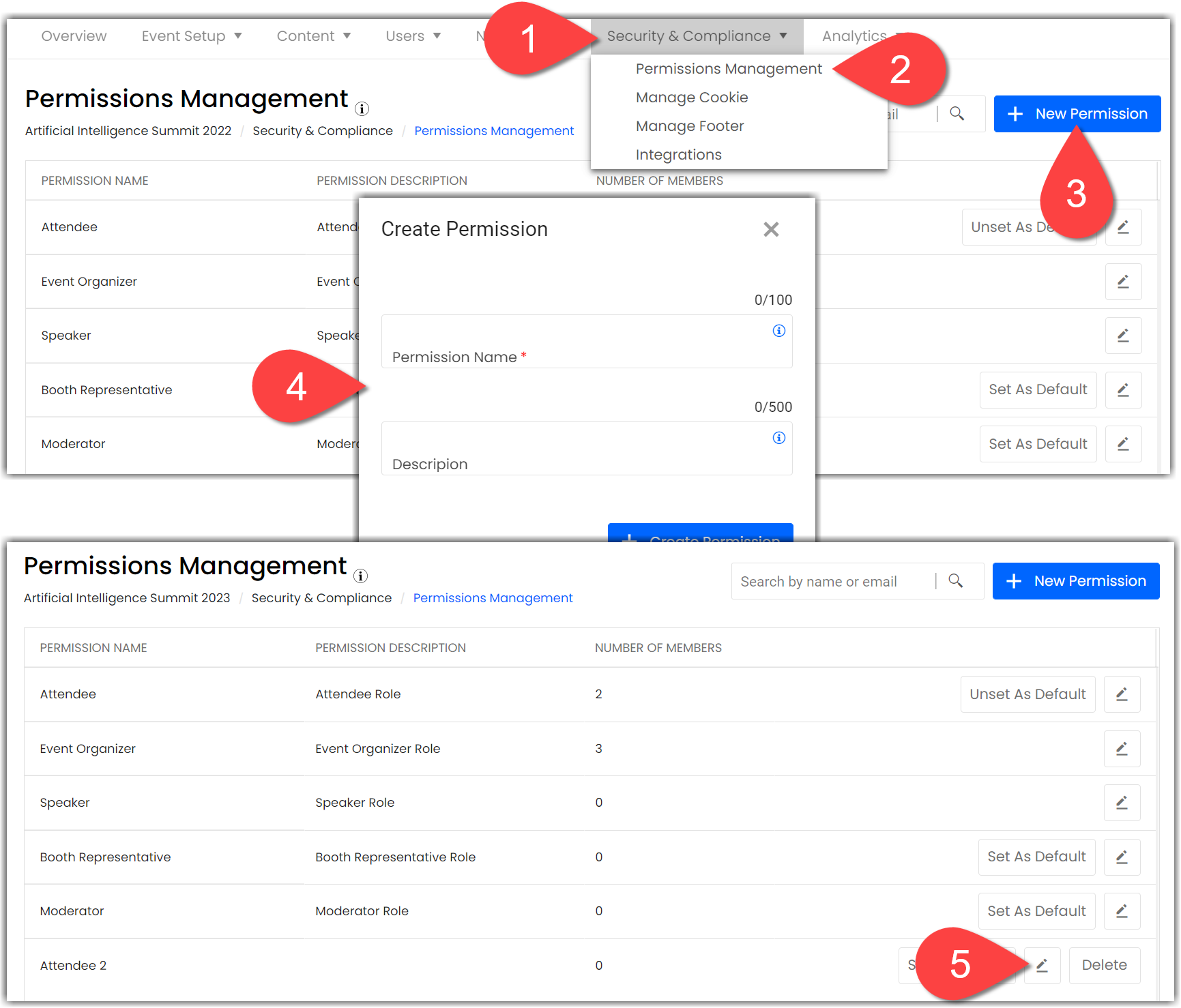Click New Permission button in lower panel
This screenshot has width=1181, height=1008.
(x=1076, y=581)
